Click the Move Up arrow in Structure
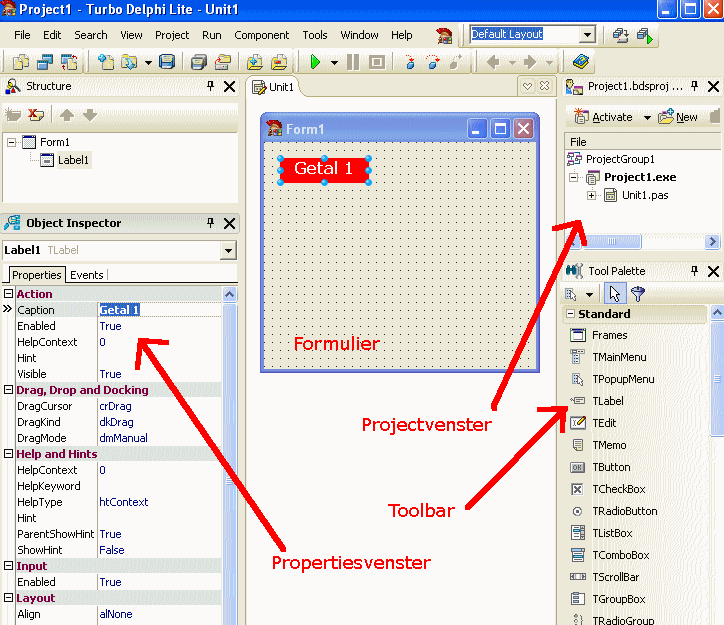The image size is (724, 625). (67, 114)
